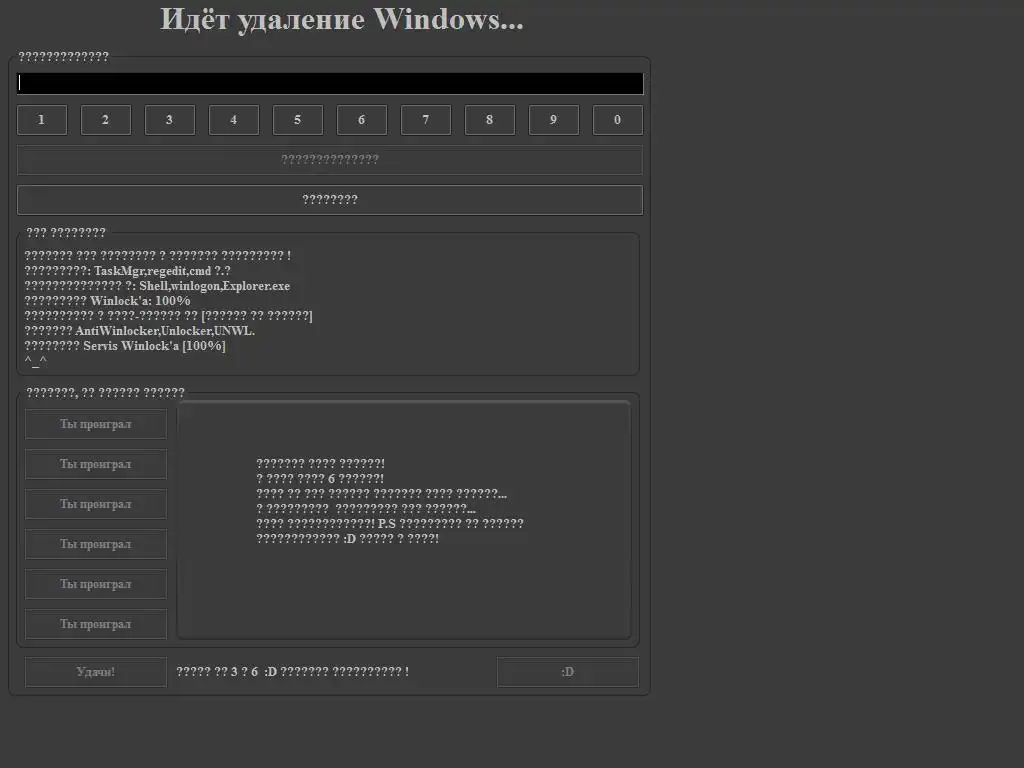Click the Winlock'a: 100% text line
The width and height of the screenshot is (1024, 768).
click(x=107, y=301)
